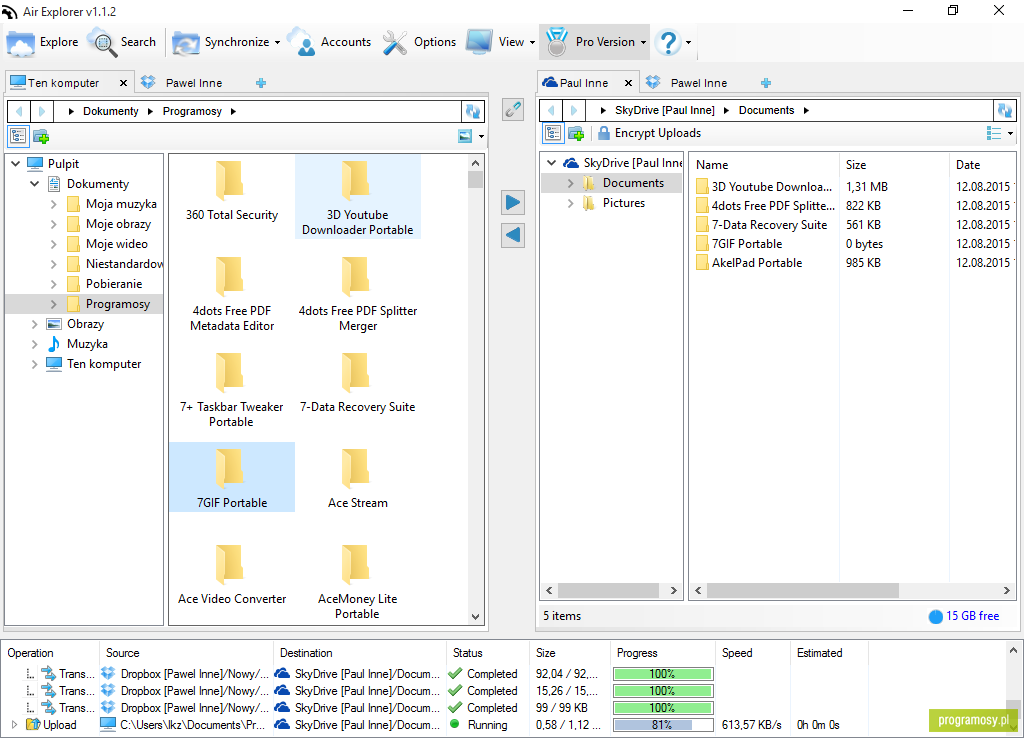Select Pobieranie in the folder tree

[x=114, y=284]
